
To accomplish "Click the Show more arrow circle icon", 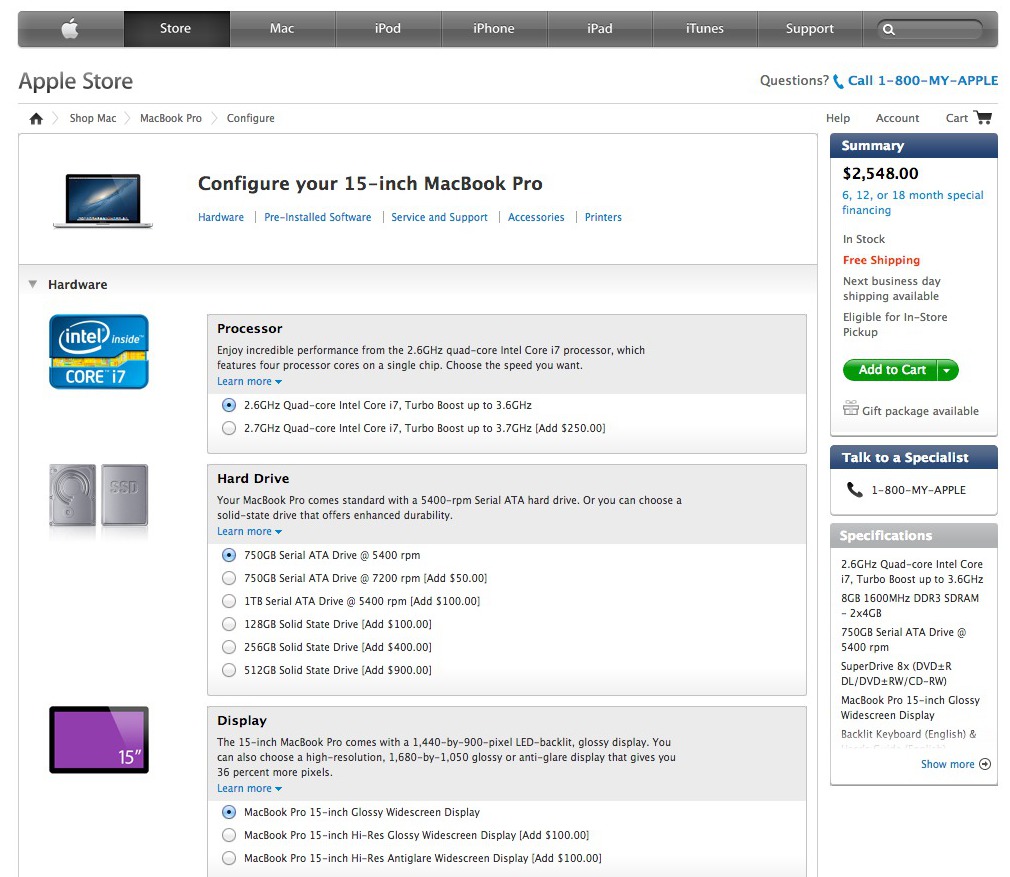I will pos(985,764).
